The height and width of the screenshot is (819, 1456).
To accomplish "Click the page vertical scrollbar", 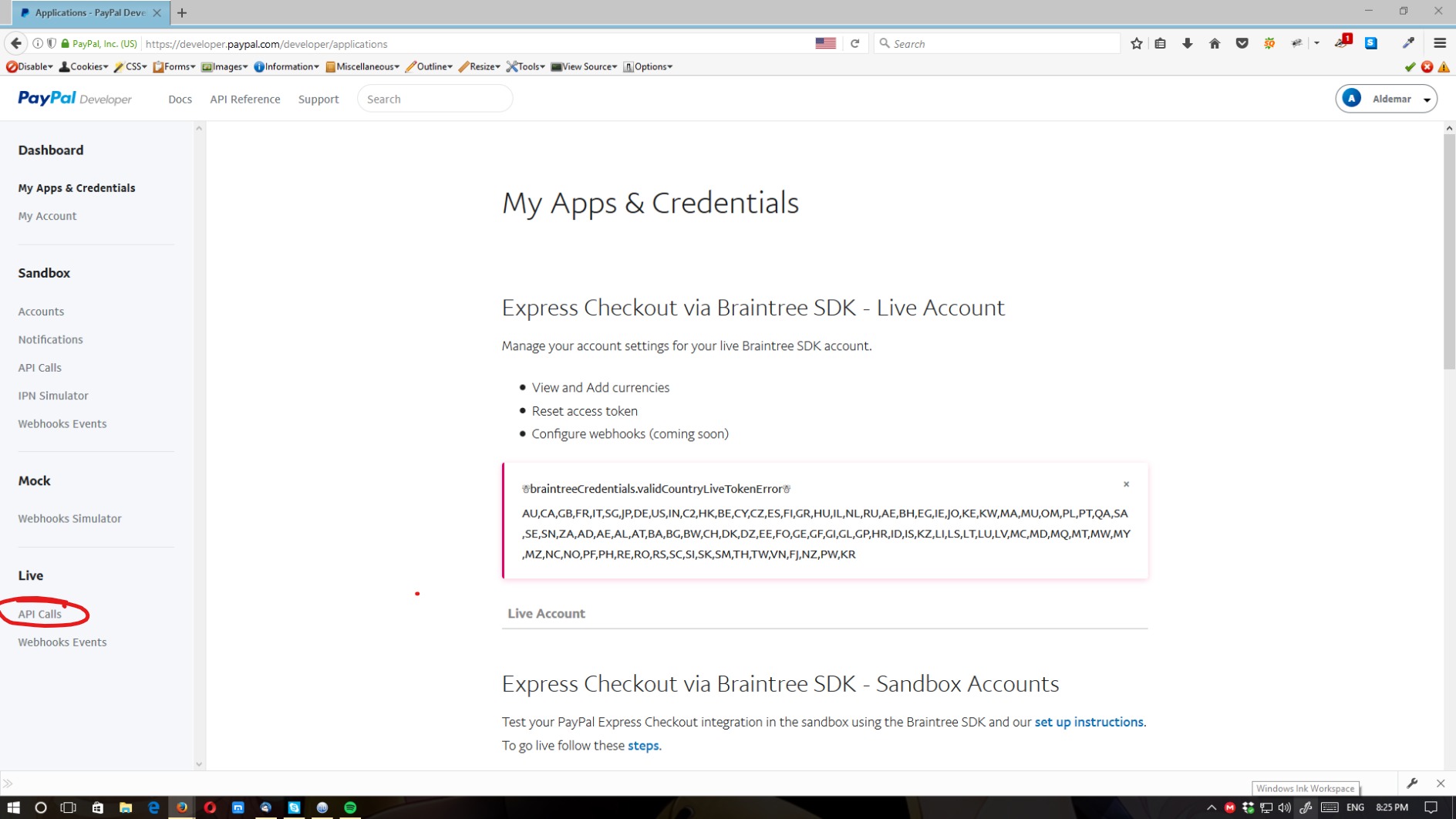I will coord(1449,253).
